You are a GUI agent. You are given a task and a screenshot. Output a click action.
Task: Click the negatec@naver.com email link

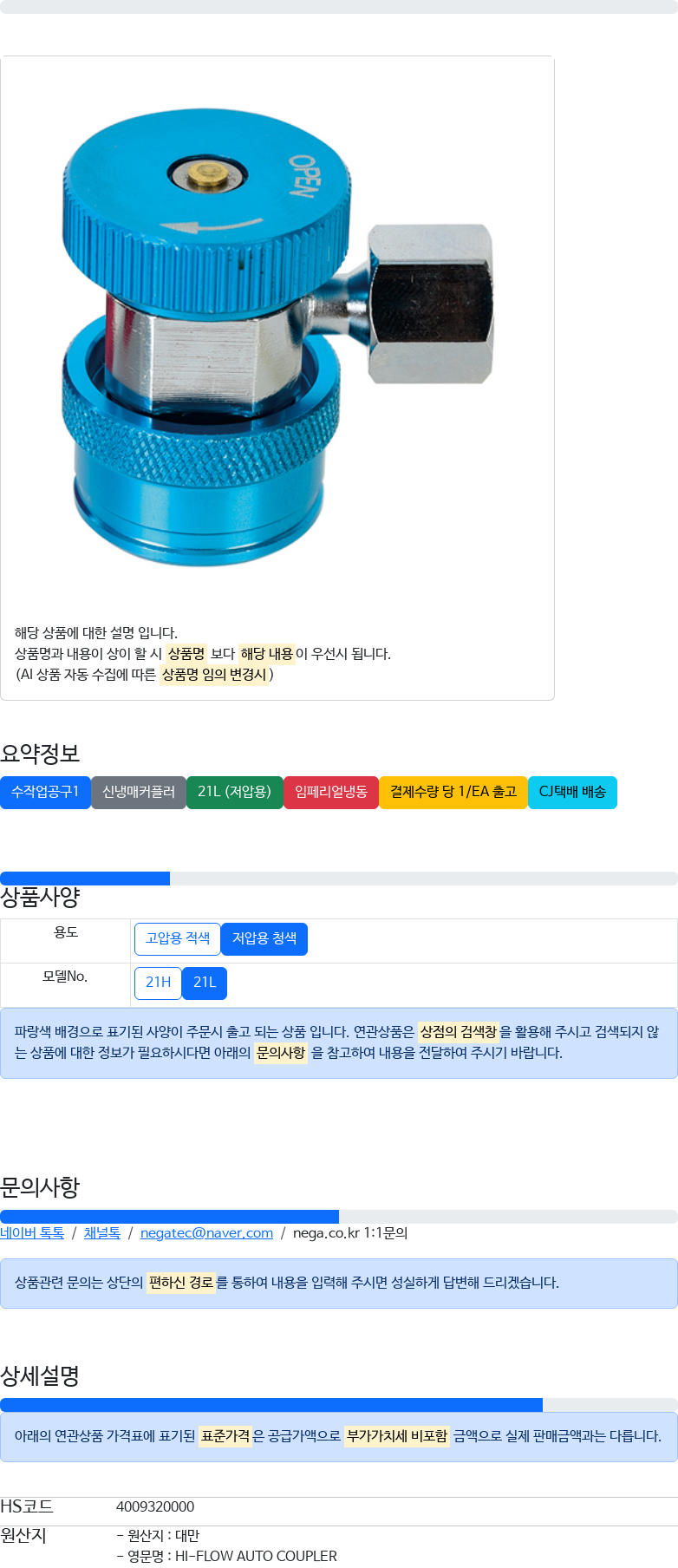click(x=206, y=1233)
